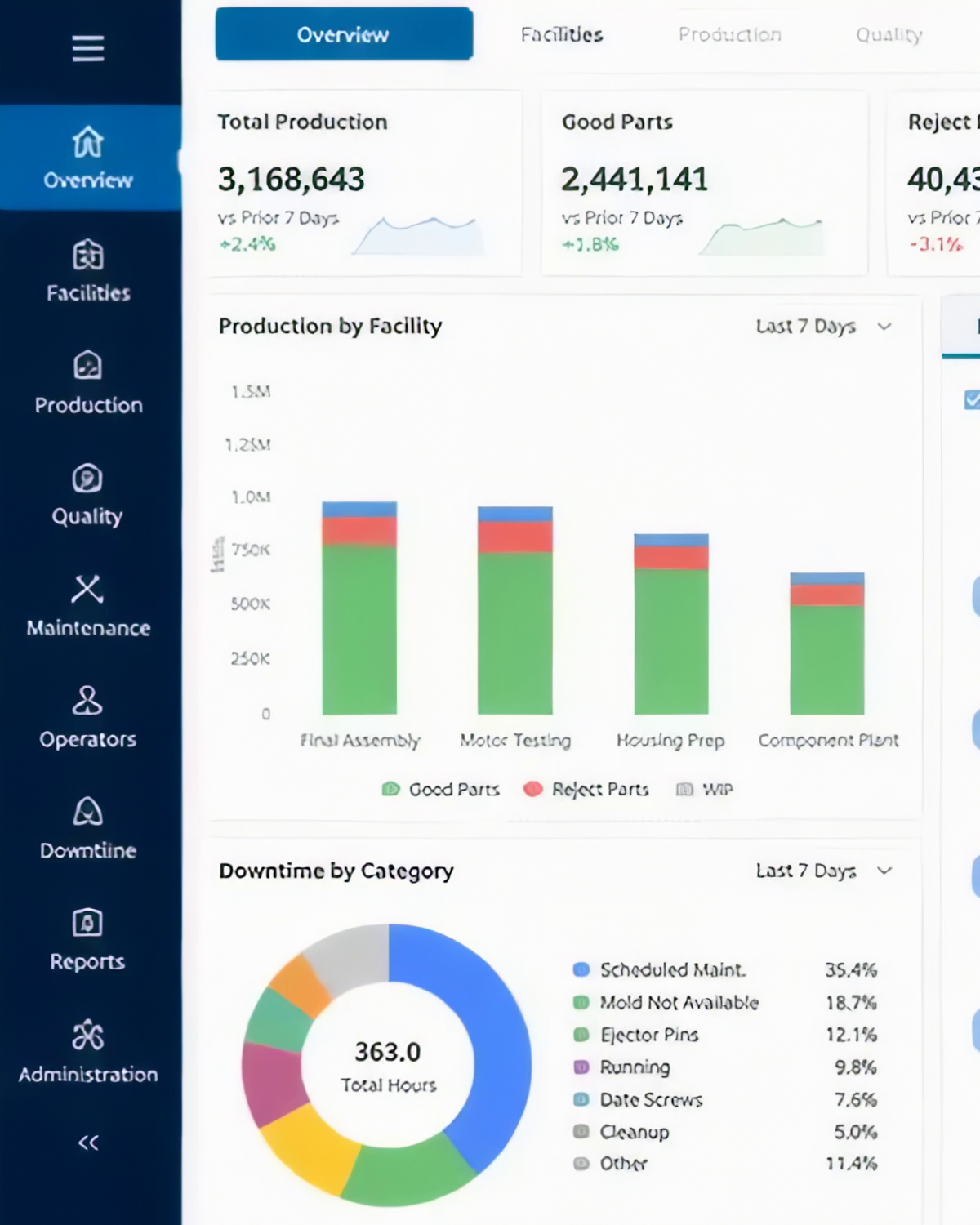Click the +2.4% change indicator

(247, 244)
